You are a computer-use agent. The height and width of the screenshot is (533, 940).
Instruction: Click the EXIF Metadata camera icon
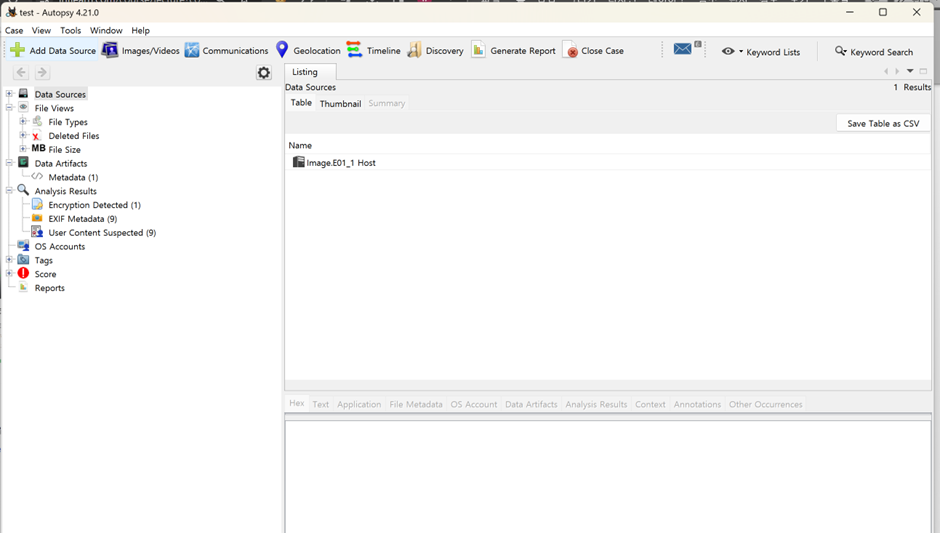[x=37, y=218]
